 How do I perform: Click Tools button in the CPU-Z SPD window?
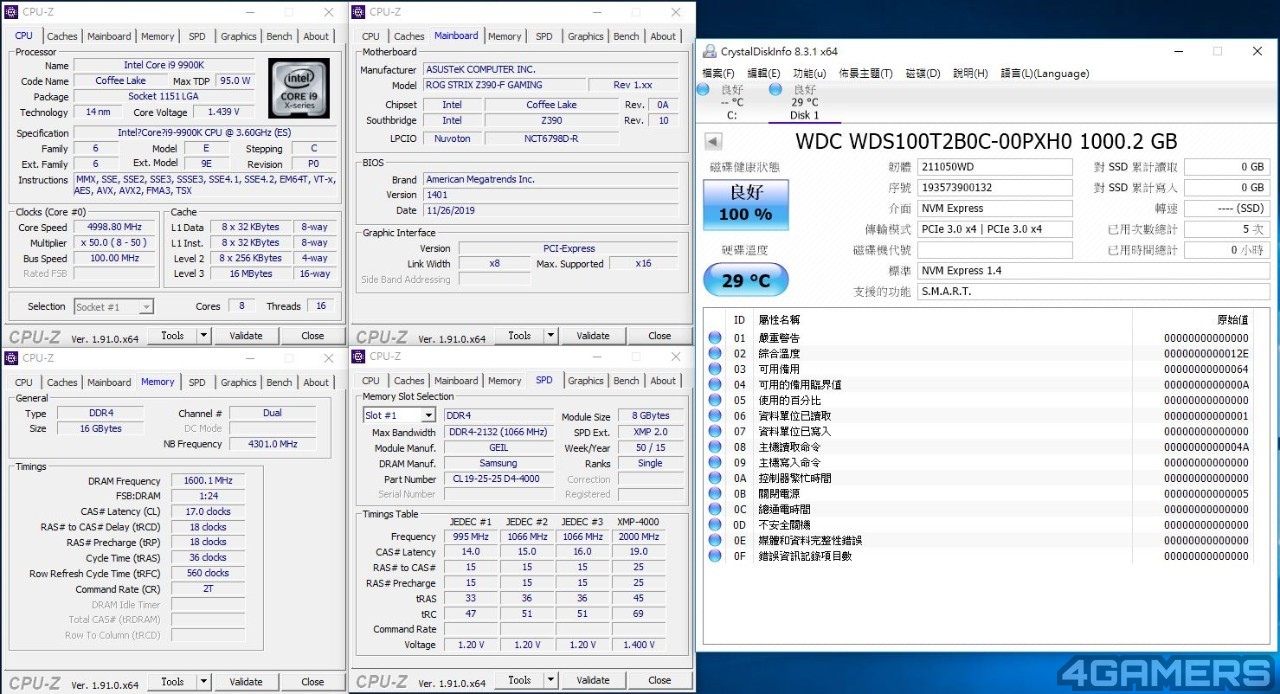[x=519, y=680]
